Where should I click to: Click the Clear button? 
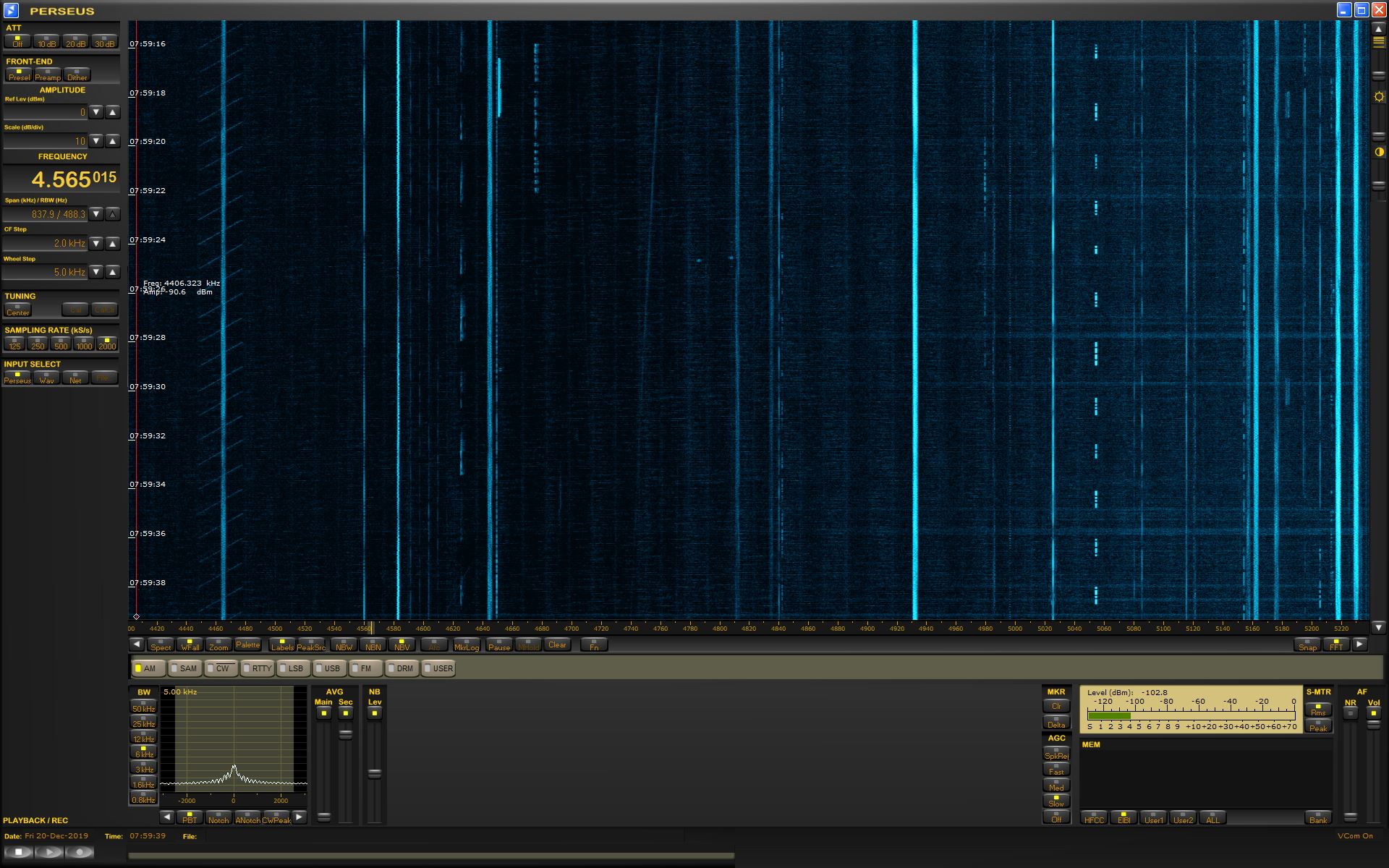tap(557, 644)
